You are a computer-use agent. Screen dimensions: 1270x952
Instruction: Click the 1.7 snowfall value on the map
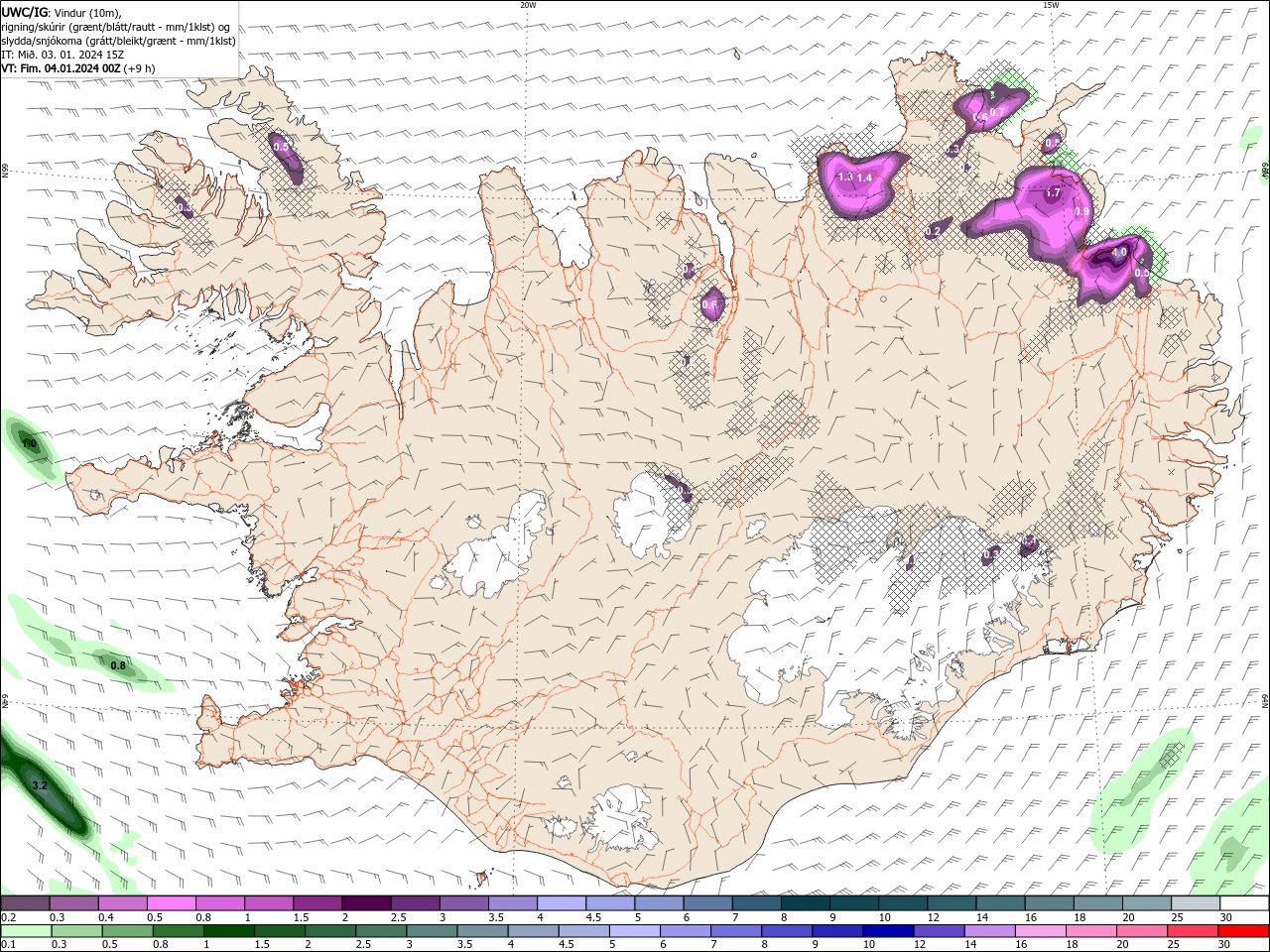coord(1054,193)
